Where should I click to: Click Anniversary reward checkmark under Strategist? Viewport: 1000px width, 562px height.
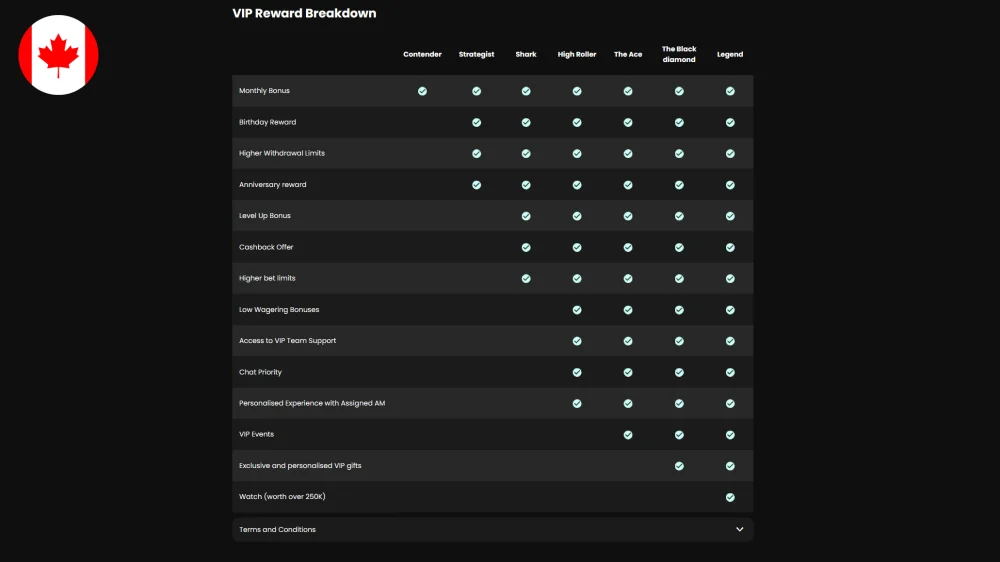[x=476, y=185]
